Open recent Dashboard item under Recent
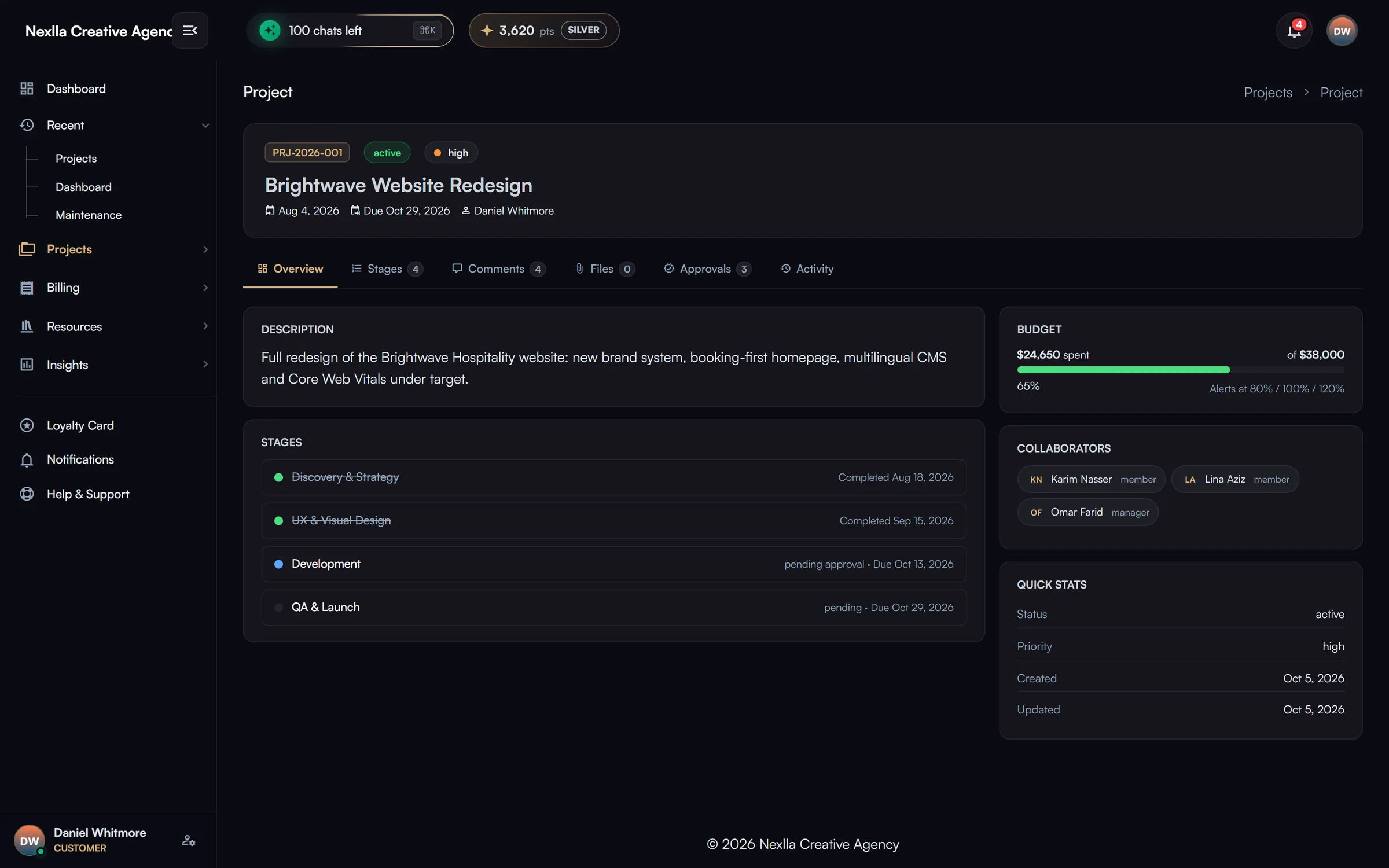Image resolution: width=1389 pixels, height=868 pixels. click(83, 187)
